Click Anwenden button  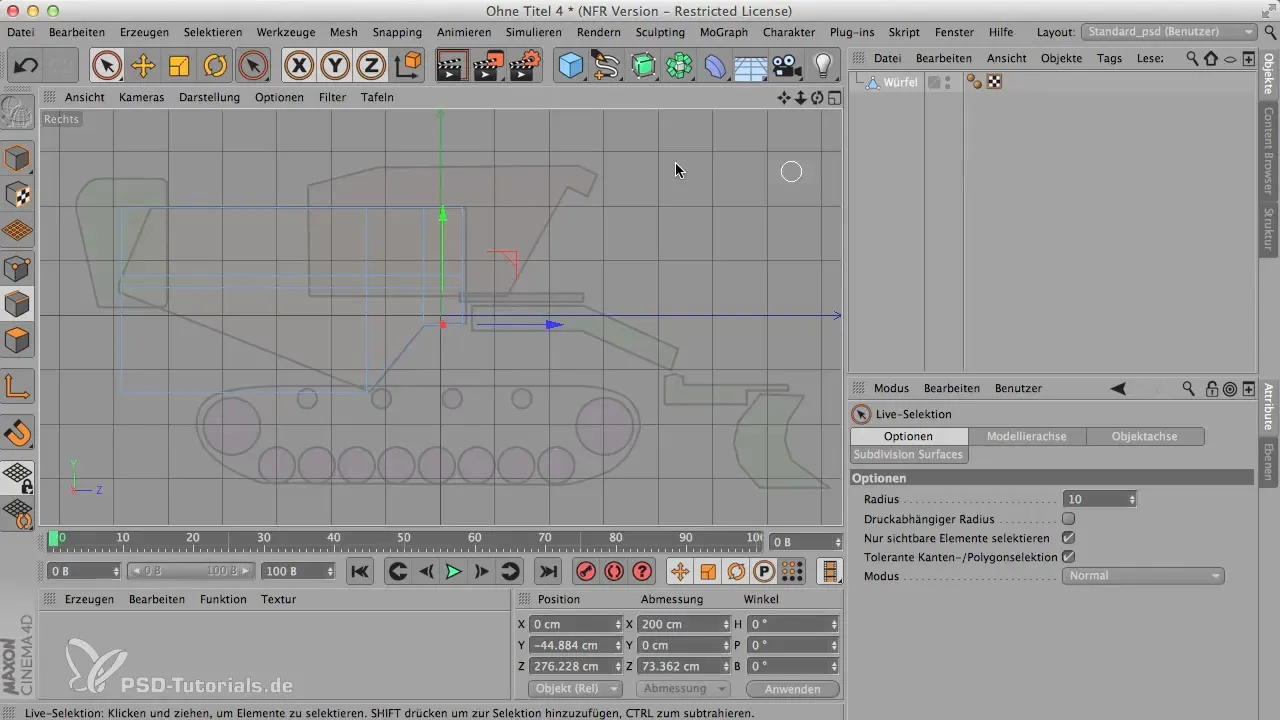pyautogui.click(x=792, y=689)
